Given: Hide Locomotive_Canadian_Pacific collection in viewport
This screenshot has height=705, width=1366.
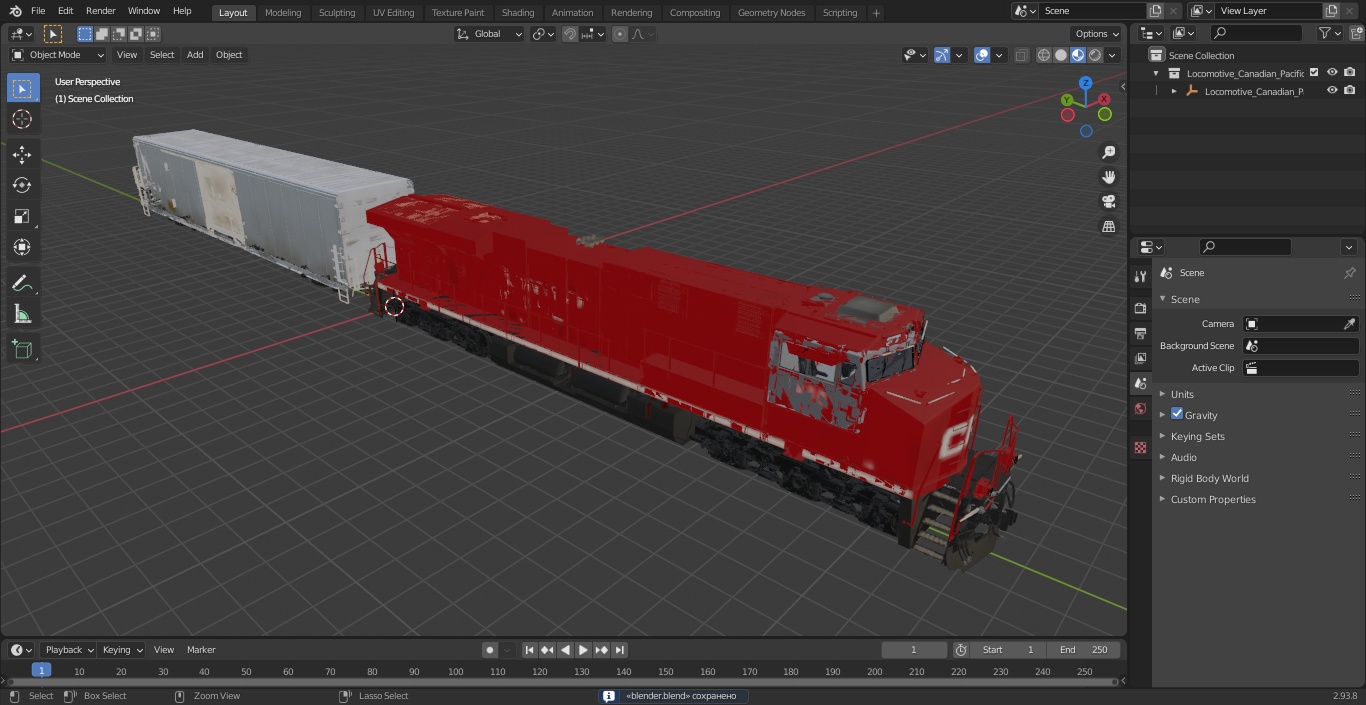Looking at the screenshot, I should coord(1332,72).
